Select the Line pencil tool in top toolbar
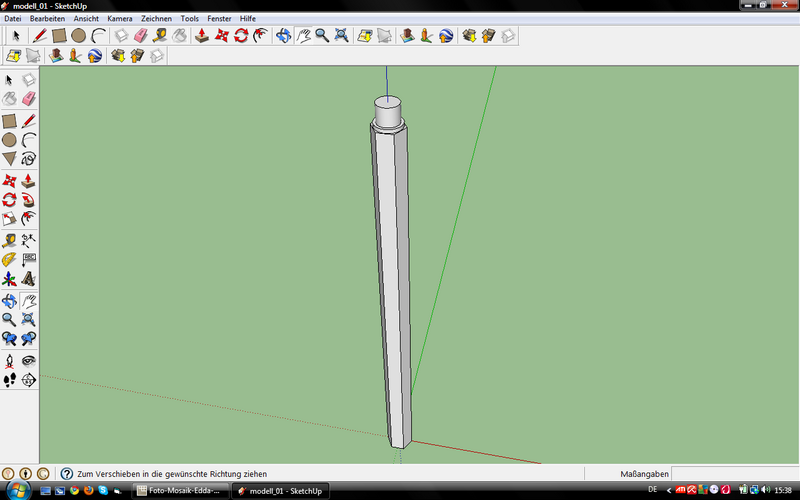800x500 pixels. (x=38, y=36)
